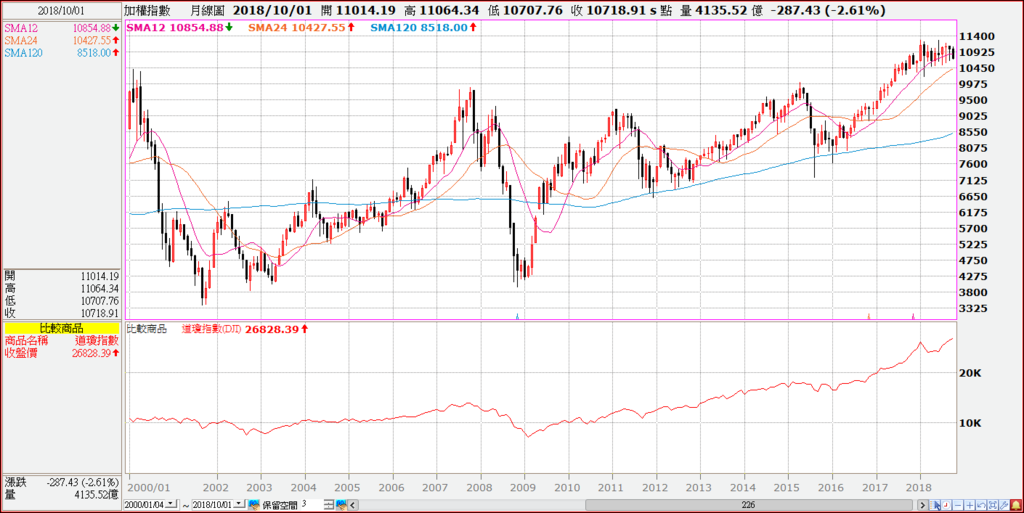Viewport: 1024px width, 513px height.
Task: Click icon right of 保留空間 field
Action: 342,505
